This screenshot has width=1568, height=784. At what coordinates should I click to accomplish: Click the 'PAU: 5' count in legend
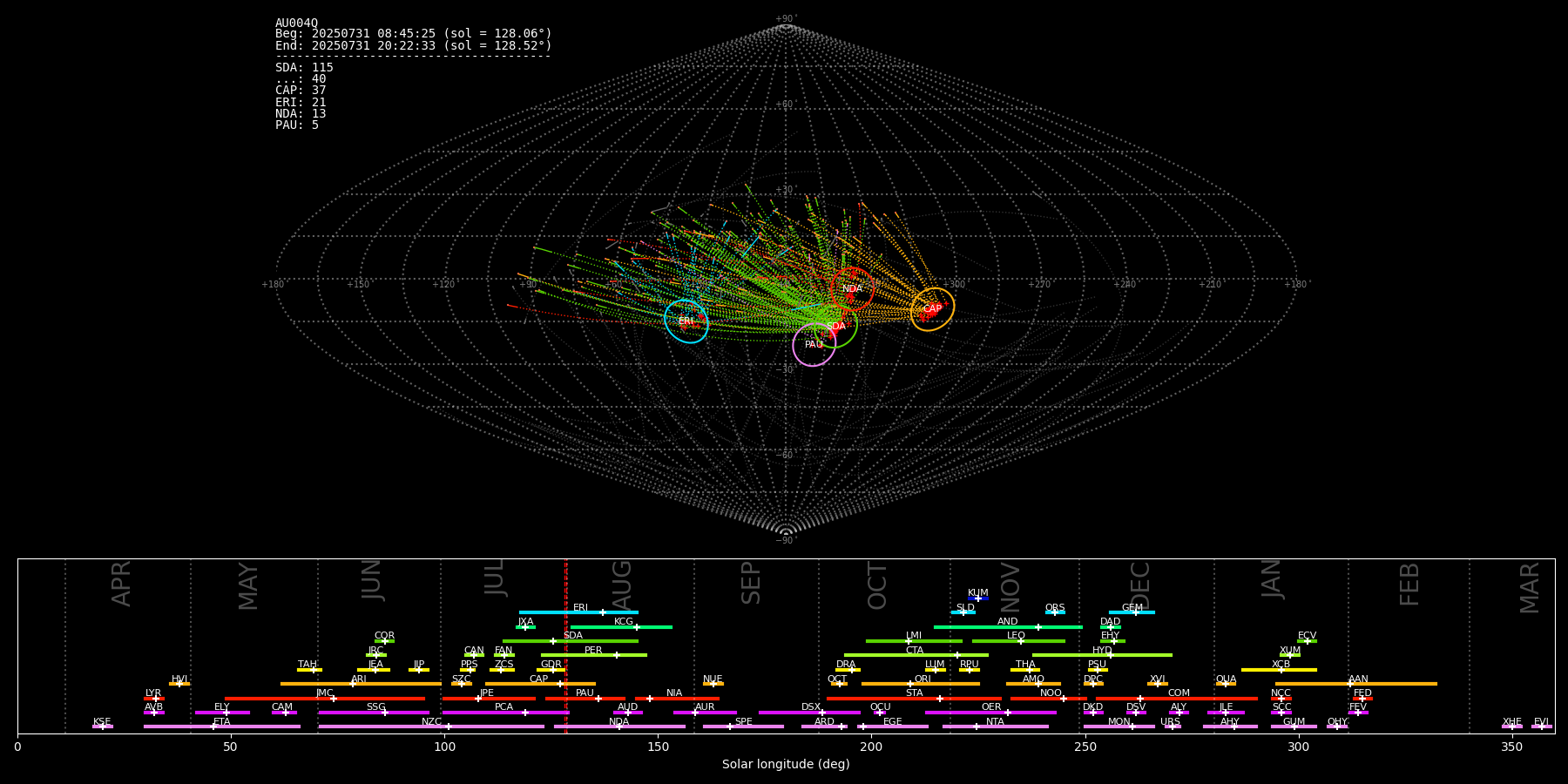[297, 125]
